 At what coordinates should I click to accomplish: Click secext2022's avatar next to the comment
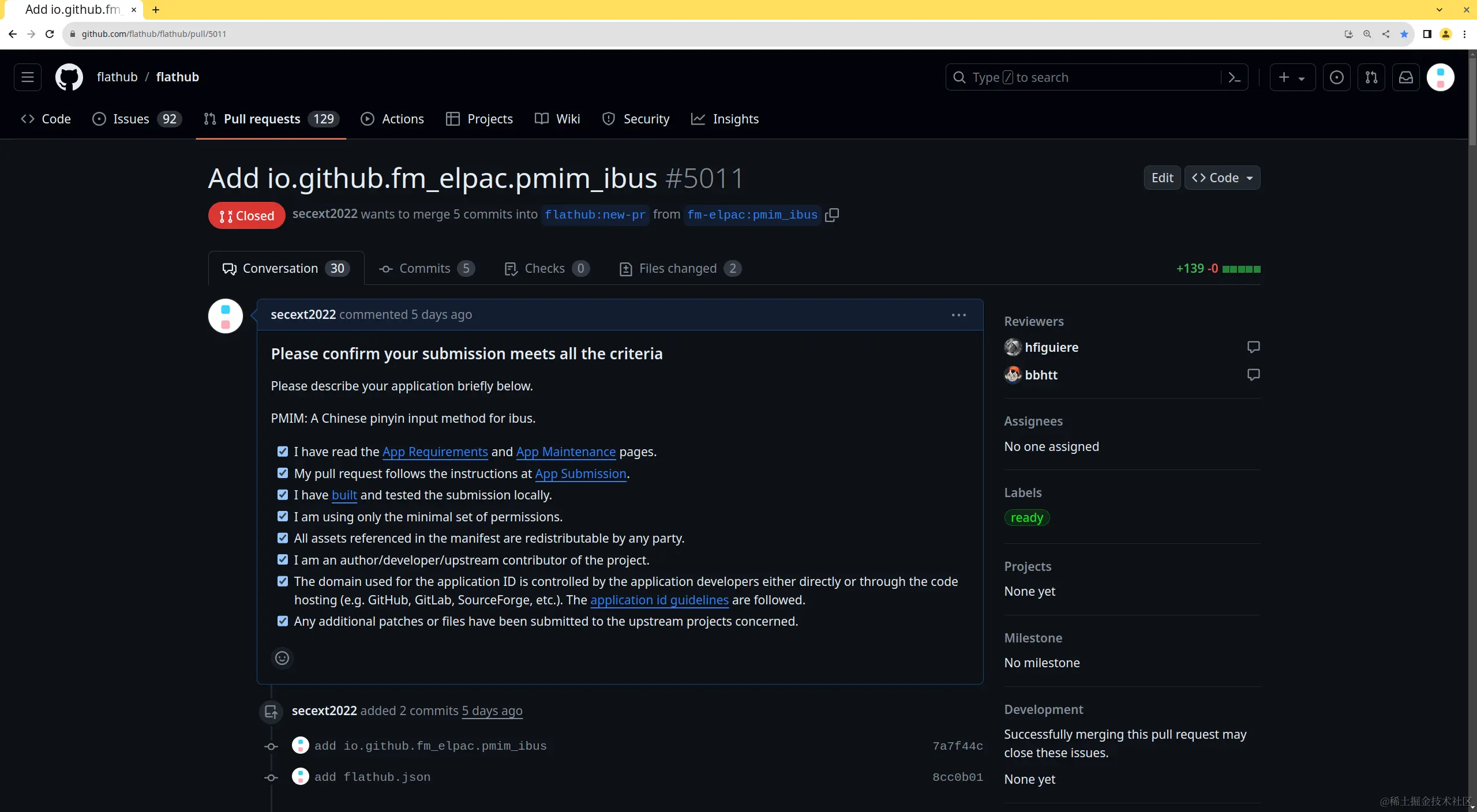(x=226, y=316)
